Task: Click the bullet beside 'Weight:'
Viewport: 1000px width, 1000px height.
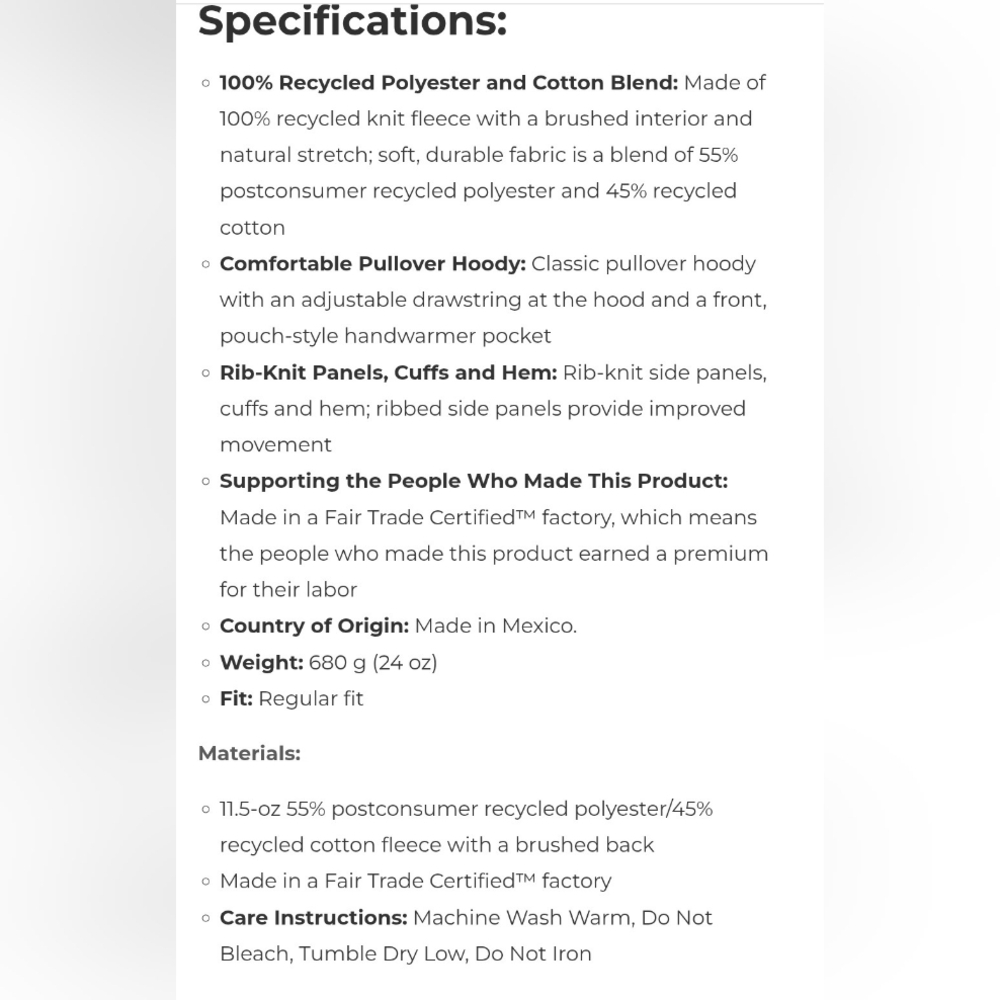Action: point(205,663)
